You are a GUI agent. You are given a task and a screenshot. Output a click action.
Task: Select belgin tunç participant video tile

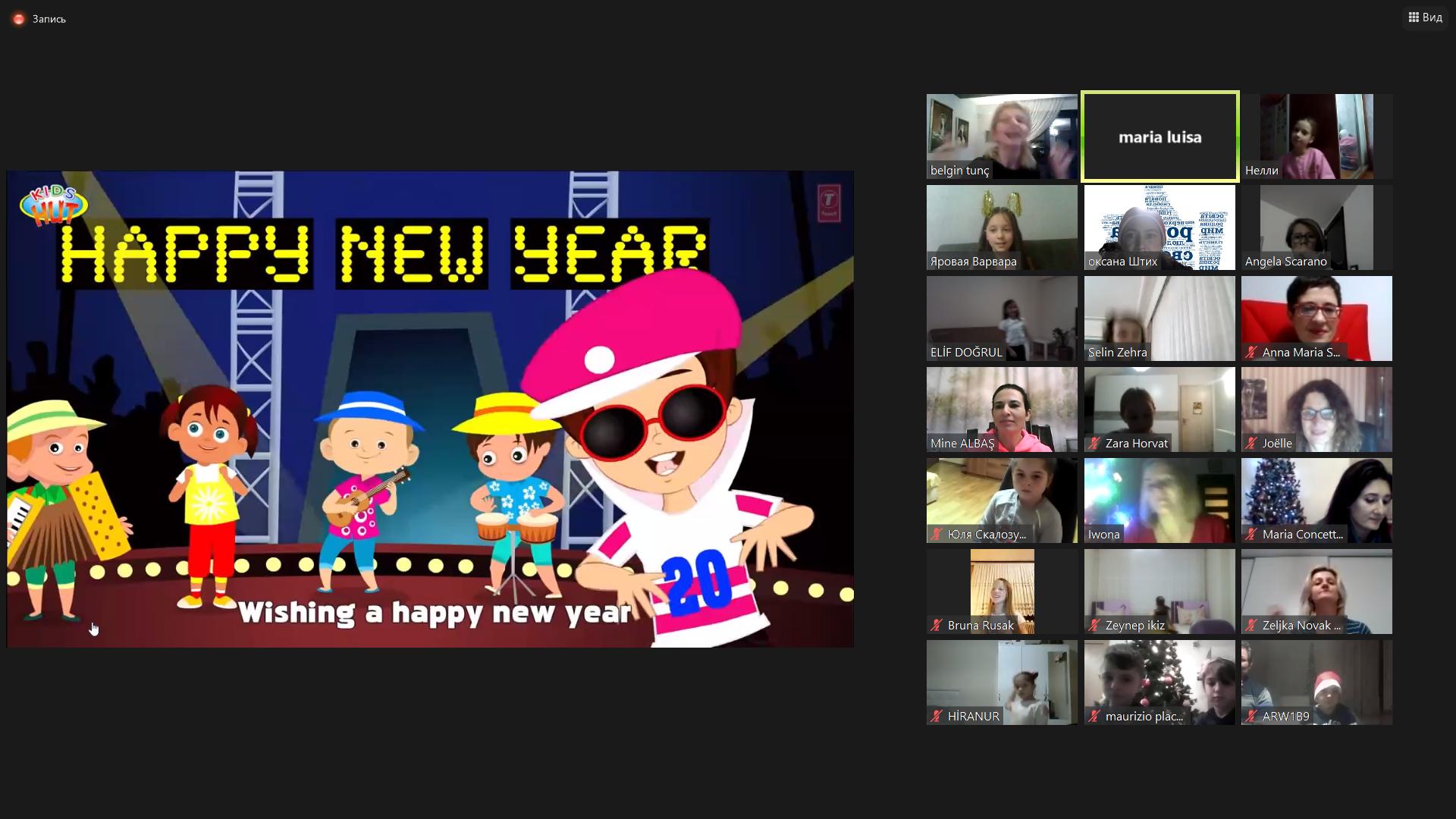[1002, 136]
